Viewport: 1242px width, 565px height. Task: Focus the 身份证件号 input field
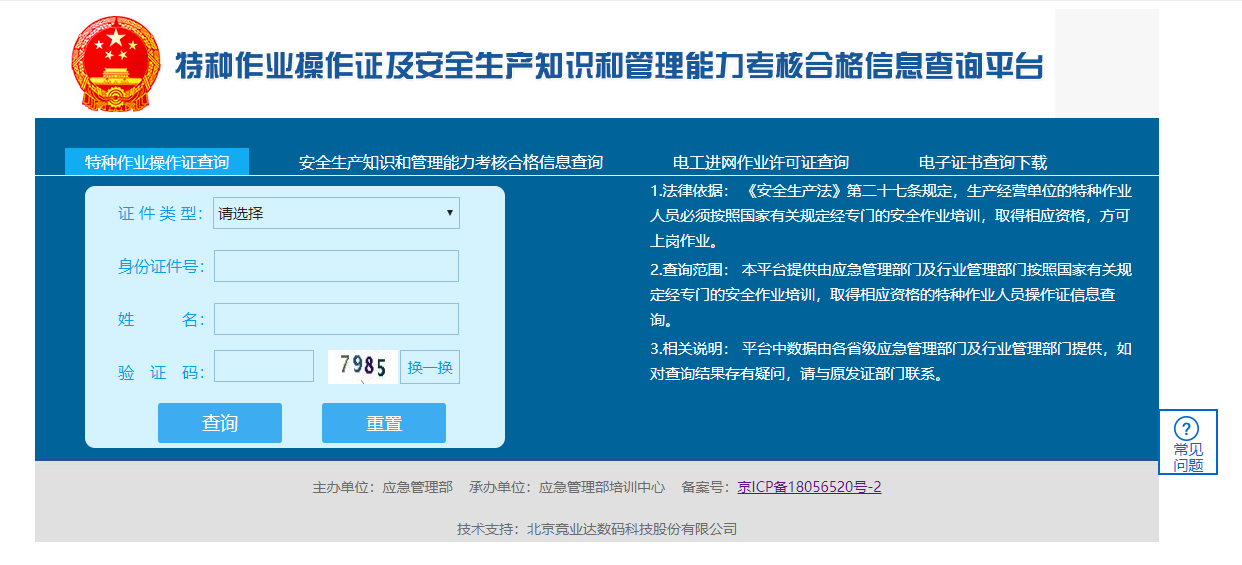[x=336, y=266]
